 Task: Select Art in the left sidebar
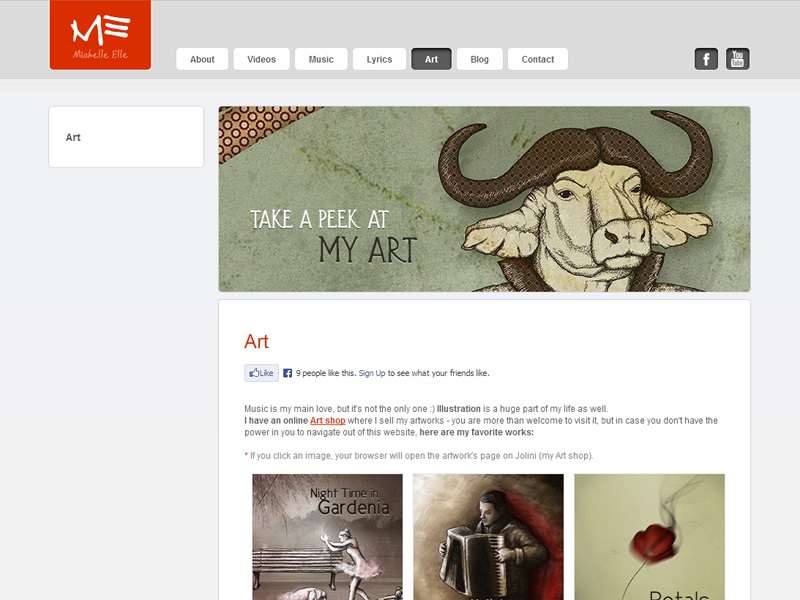coord(73,137)
